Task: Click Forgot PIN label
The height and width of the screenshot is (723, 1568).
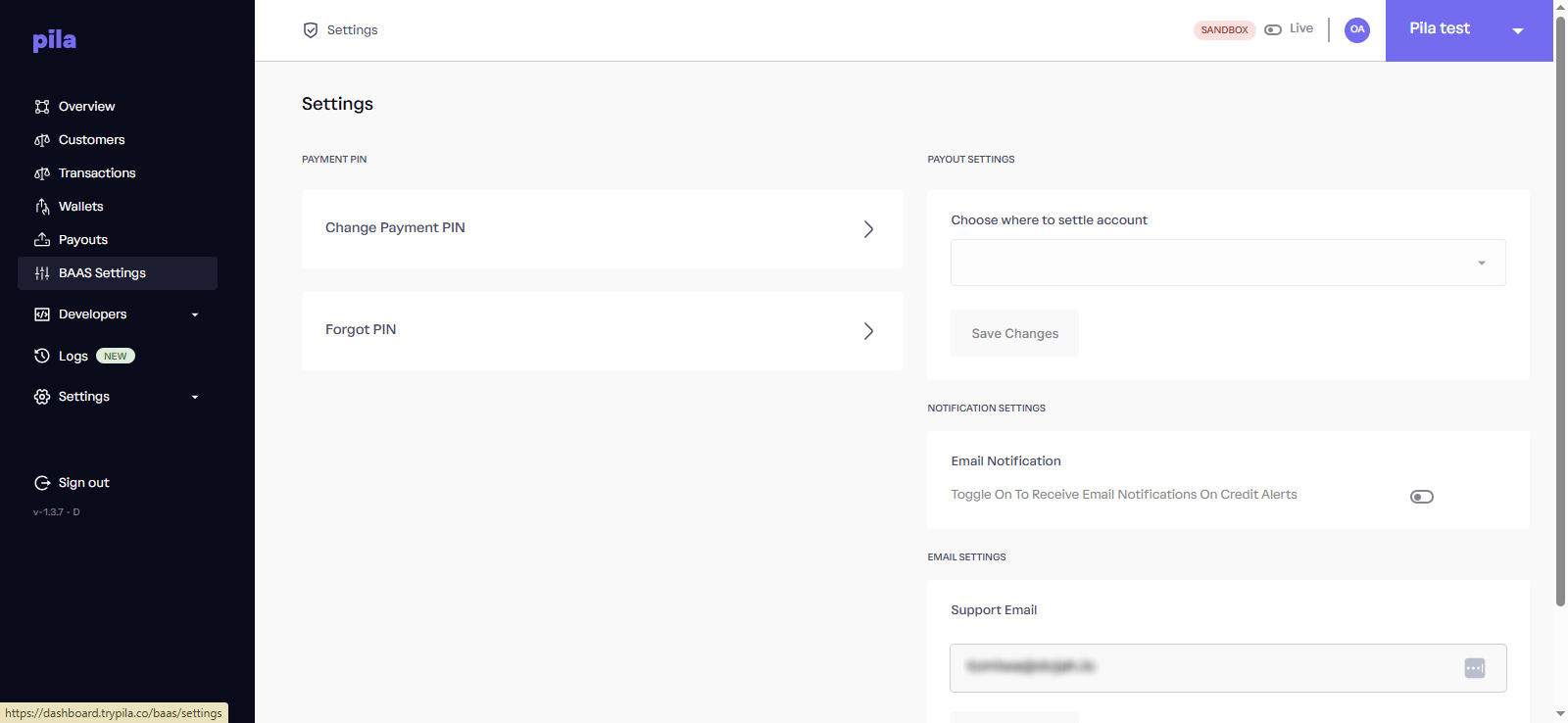Action: click(x=361, y=329)
